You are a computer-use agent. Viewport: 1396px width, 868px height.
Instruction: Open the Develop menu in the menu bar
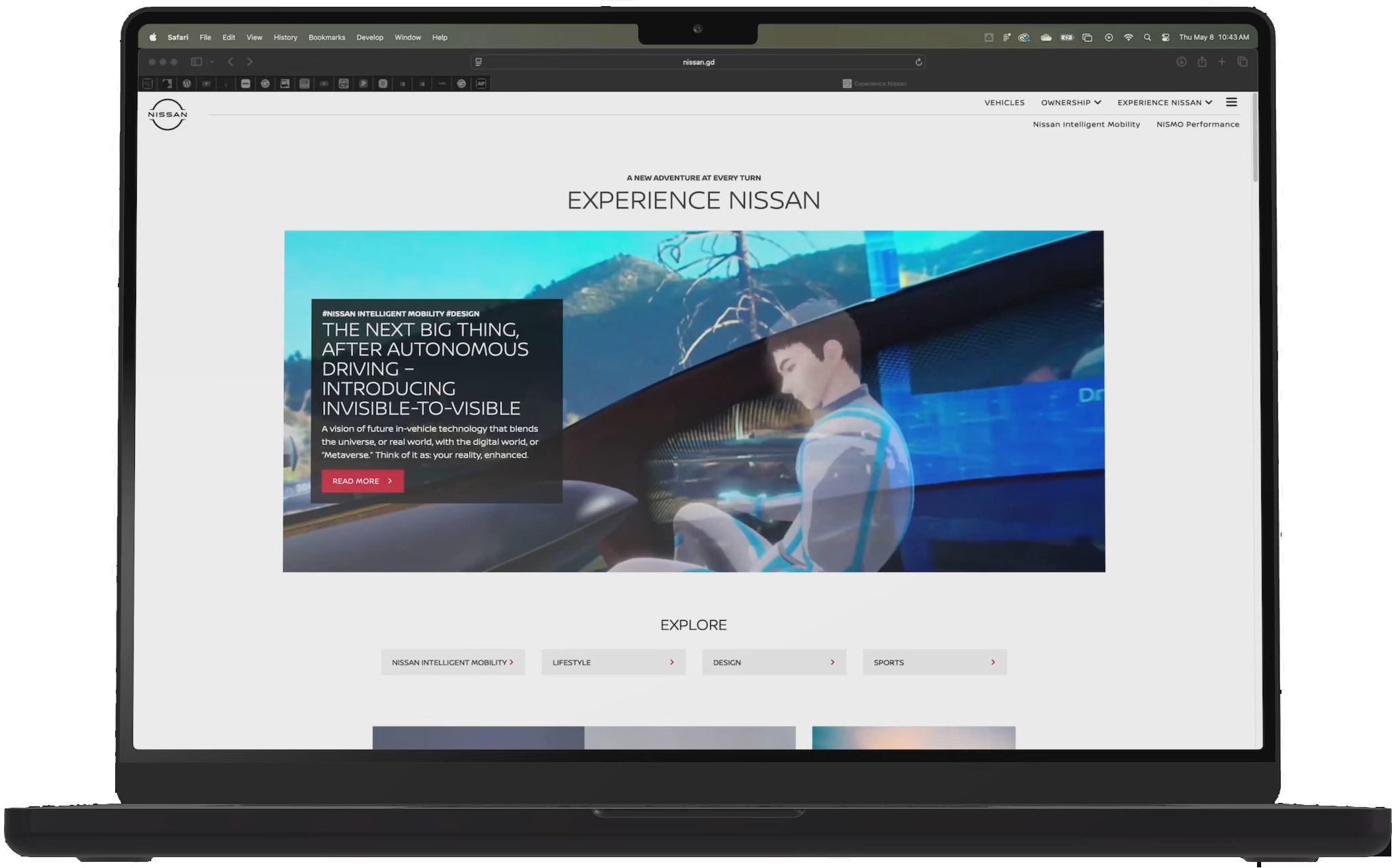[370, 37]
